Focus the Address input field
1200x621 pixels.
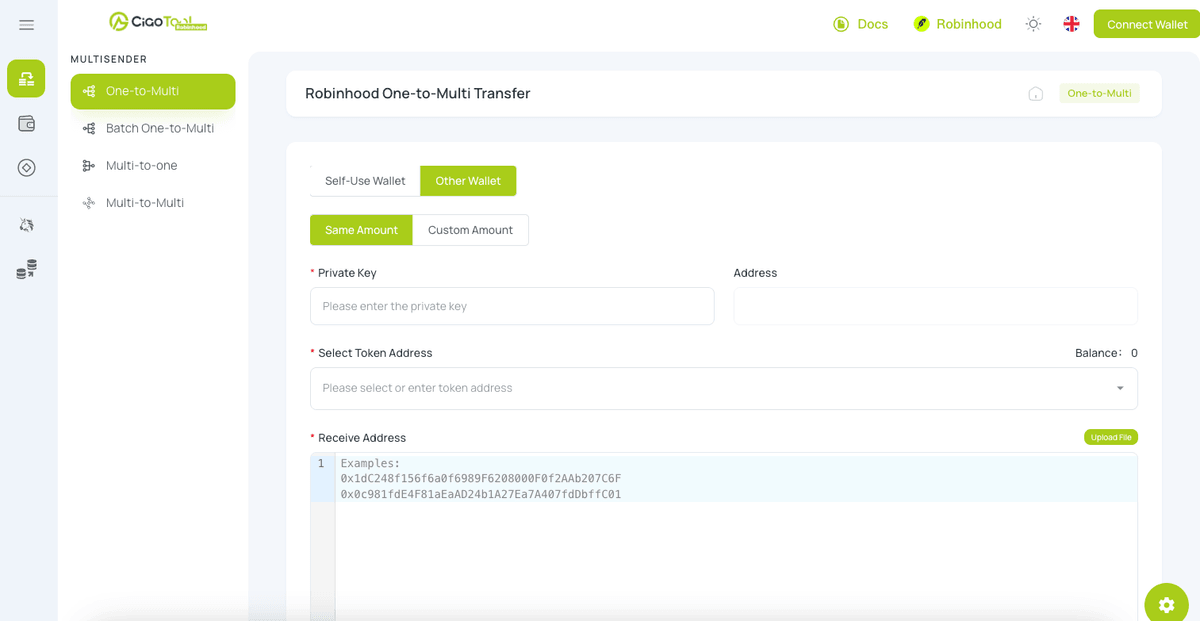(935, 306)
